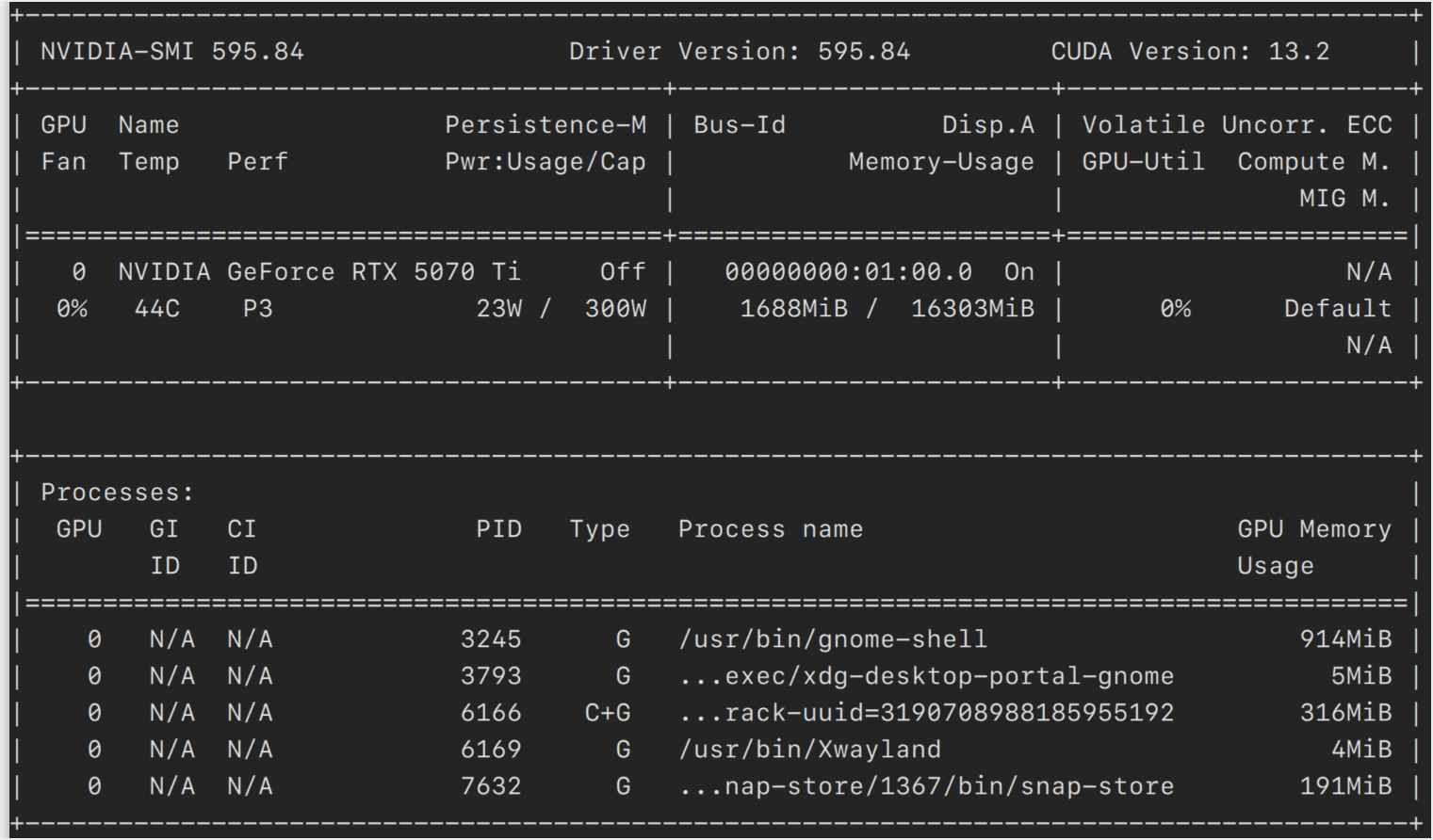1433x840 pixels.
Task: Click the "/usr/bin/gnome-shell" process name
Action: tap(833, 639)
